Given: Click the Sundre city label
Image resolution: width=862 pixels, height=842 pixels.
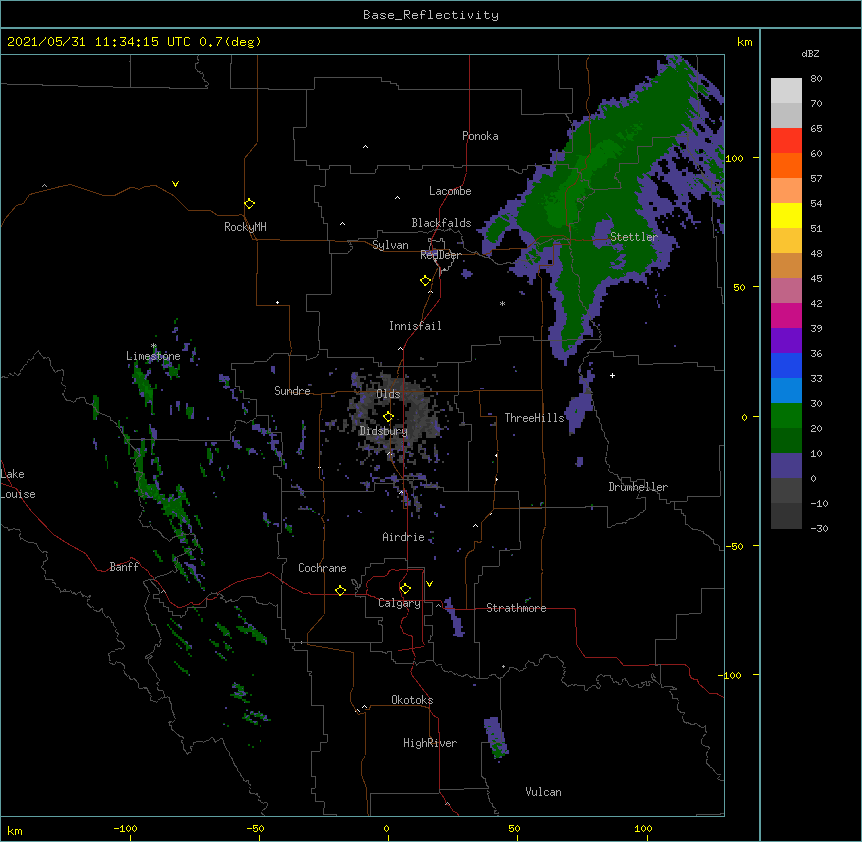Looking at the screenshot, I should click(x=292, y=391).
